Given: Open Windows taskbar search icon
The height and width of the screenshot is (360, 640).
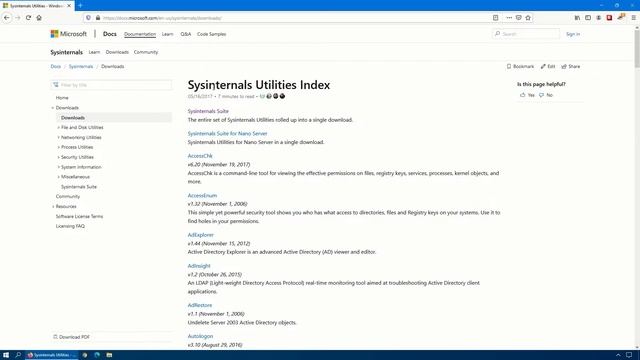Looking at the screenshot, I should [x=18, y=355].
